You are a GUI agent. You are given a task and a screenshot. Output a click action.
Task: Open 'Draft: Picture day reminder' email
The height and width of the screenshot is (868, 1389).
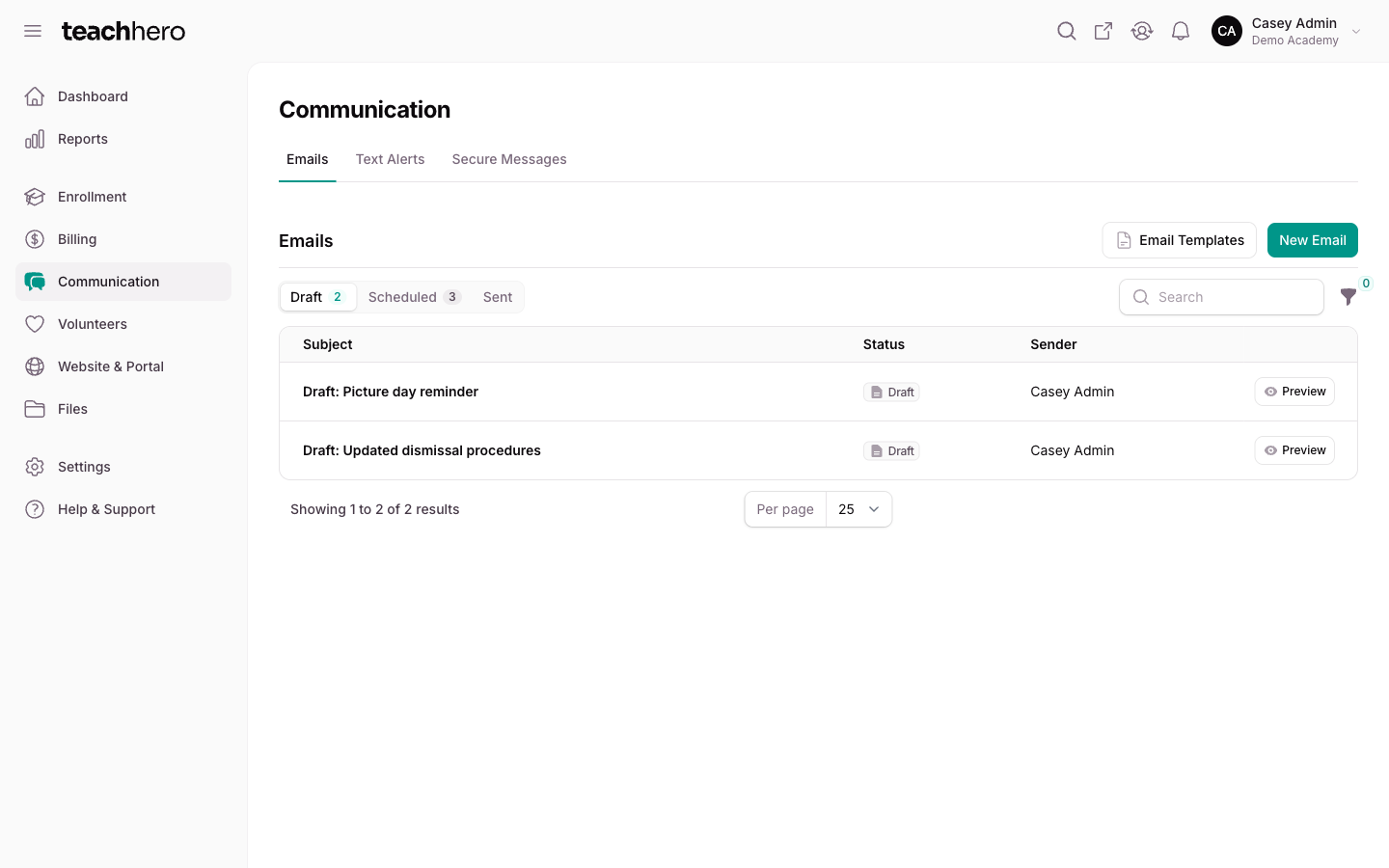tap(391, 392)
